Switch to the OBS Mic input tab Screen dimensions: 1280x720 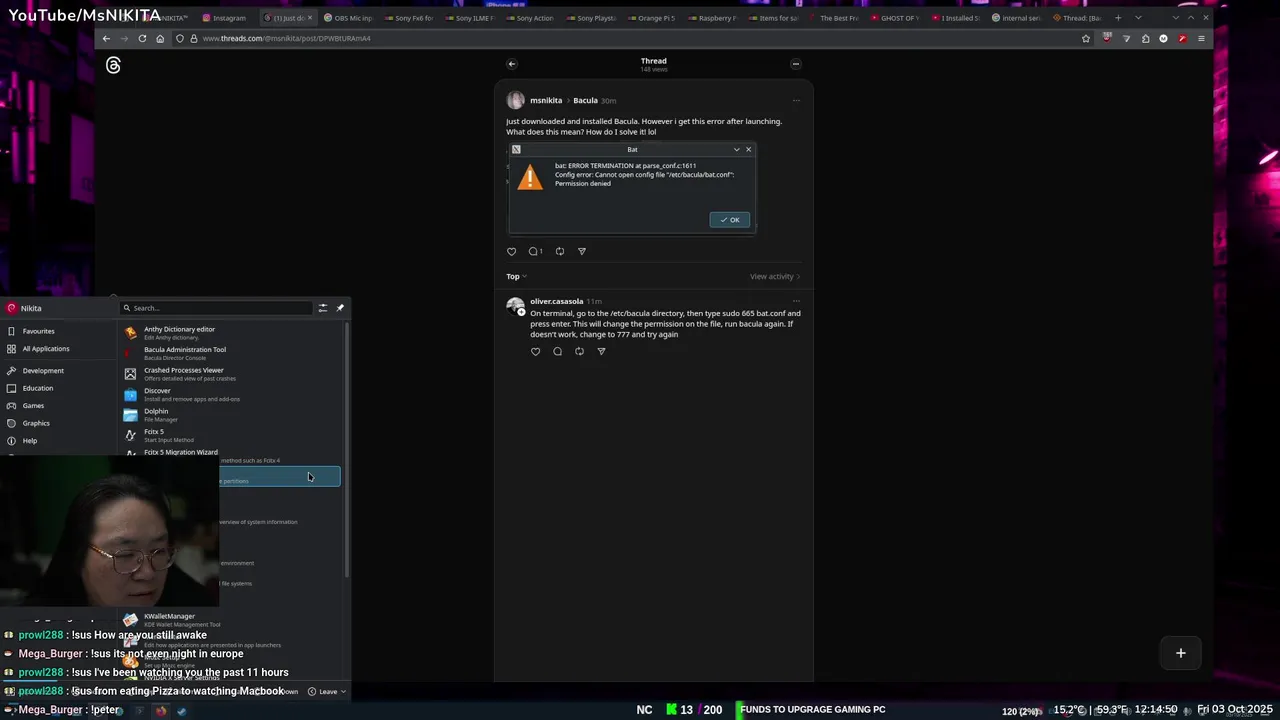[348, 18]
